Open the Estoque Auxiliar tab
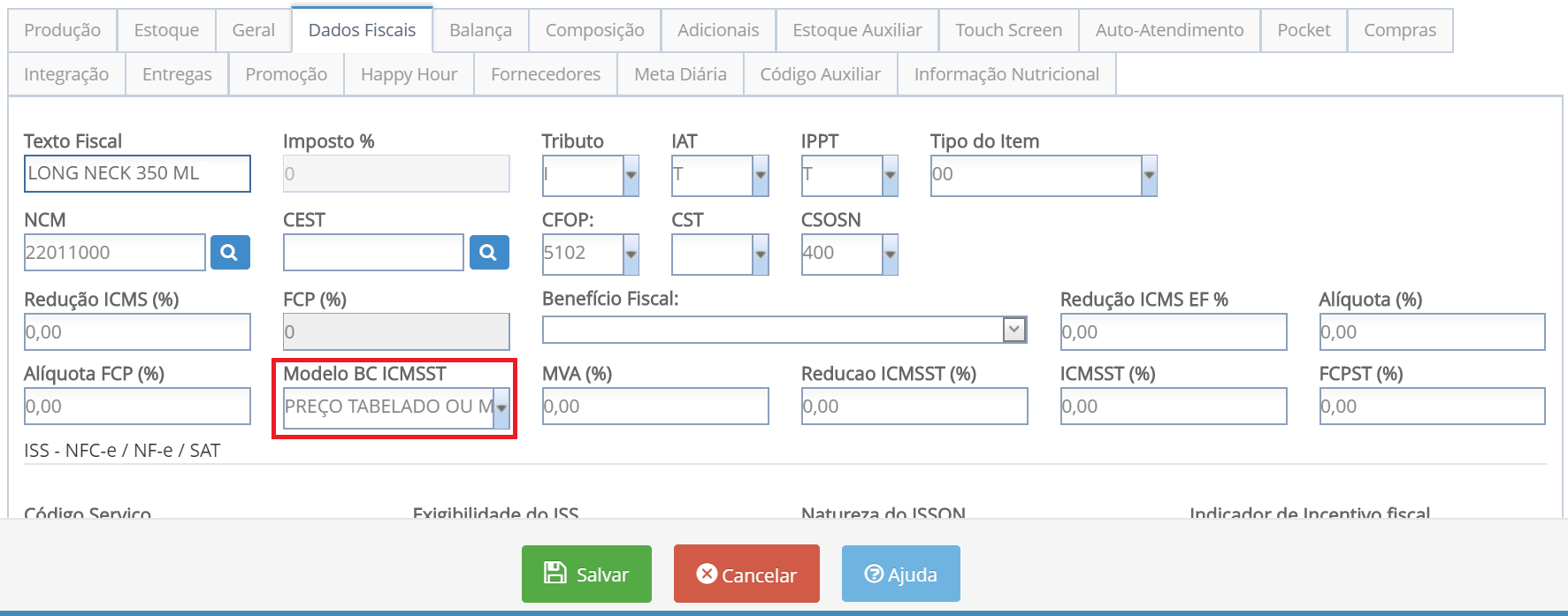 (x=857, y=30)
